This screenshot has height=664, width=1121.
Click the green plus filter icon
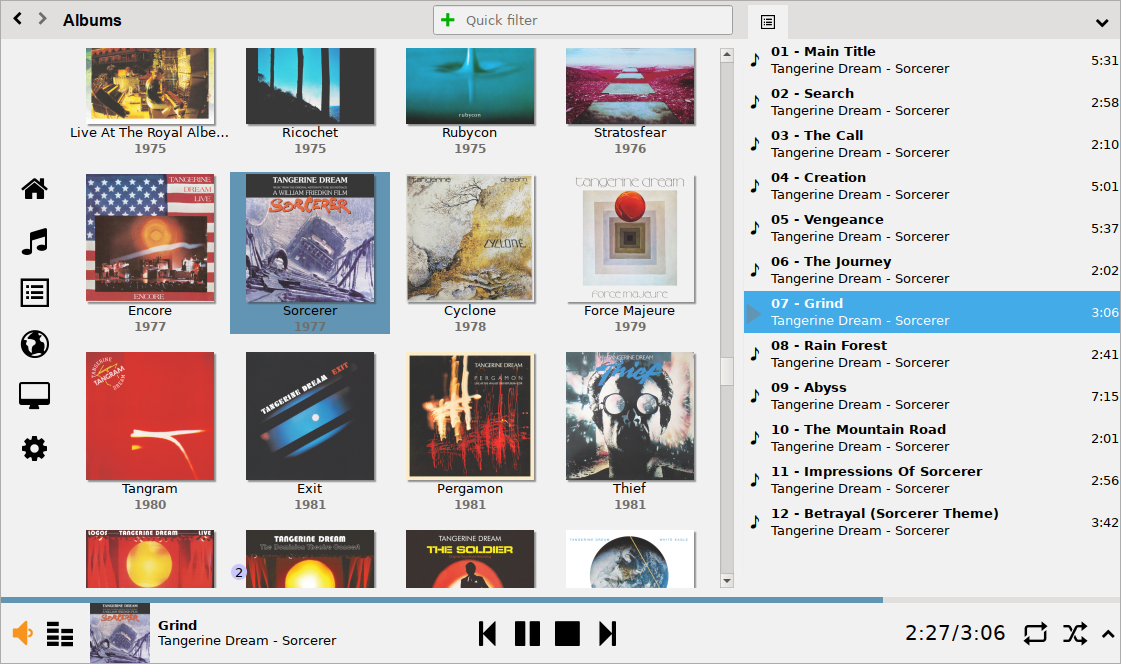coord(448,20)
